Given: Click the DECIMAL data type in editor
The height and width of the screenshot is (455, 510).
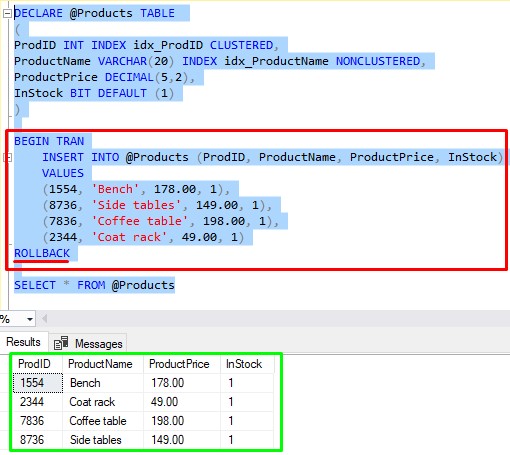Looking at the screenshot, I should point(129,77).
